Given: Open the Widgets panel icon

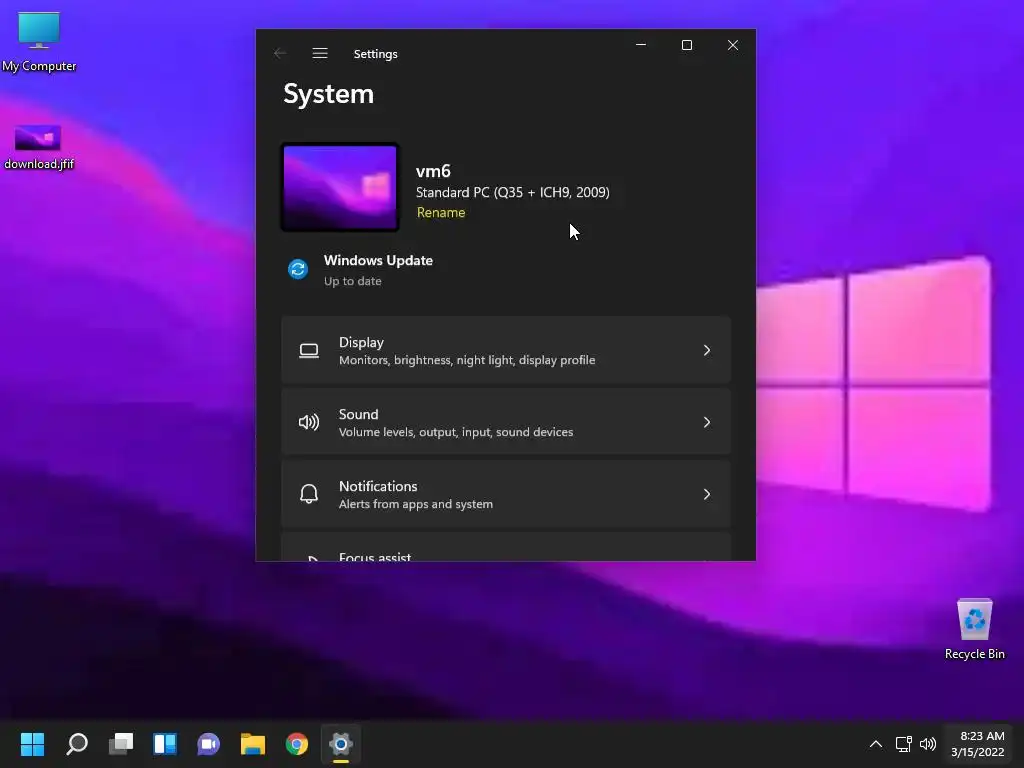Looking at the screenshot, I should [165, 744].
